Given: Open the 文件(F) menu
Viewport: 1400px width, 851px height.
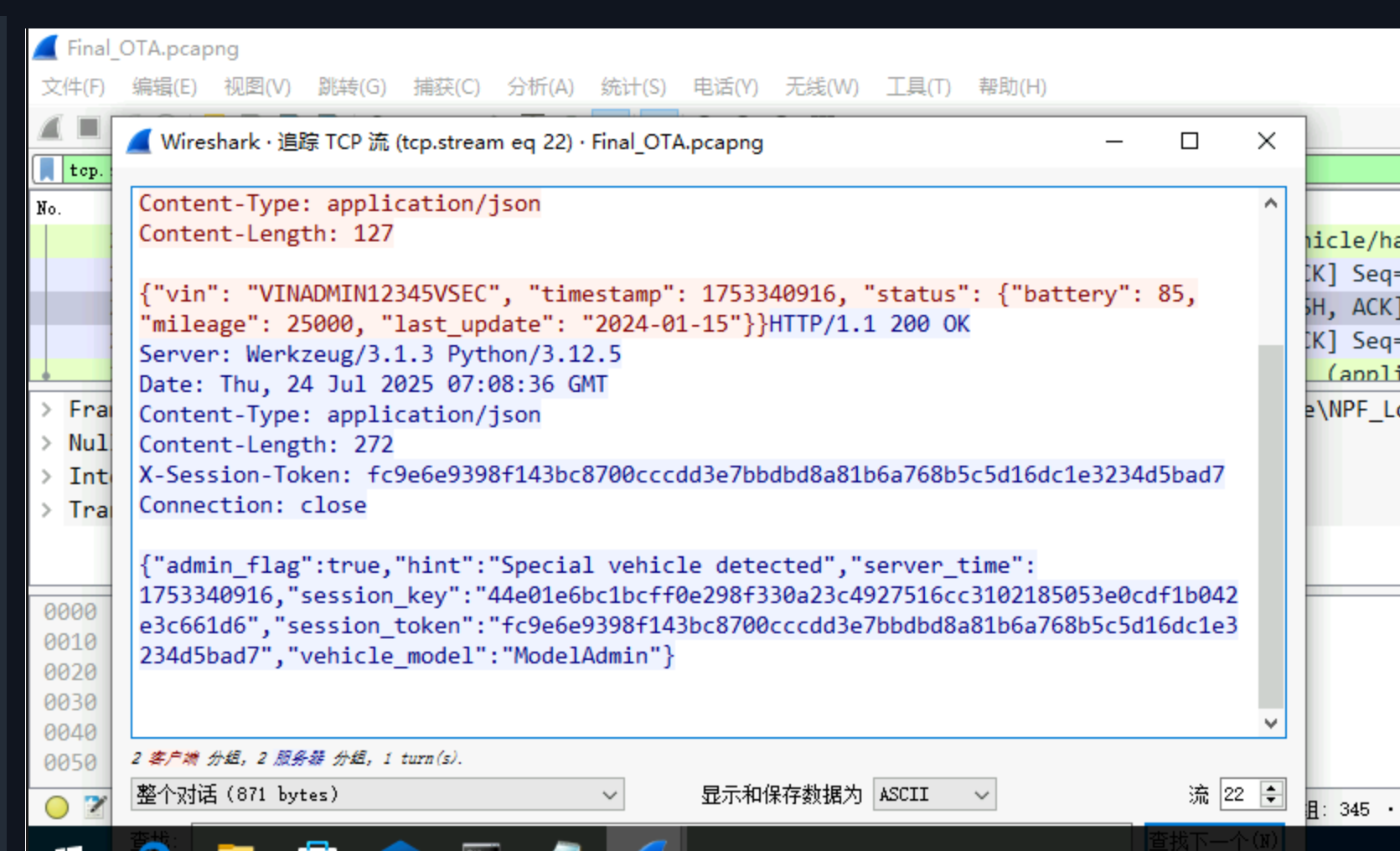Looking at the screenshot, I should coord(73,87).
